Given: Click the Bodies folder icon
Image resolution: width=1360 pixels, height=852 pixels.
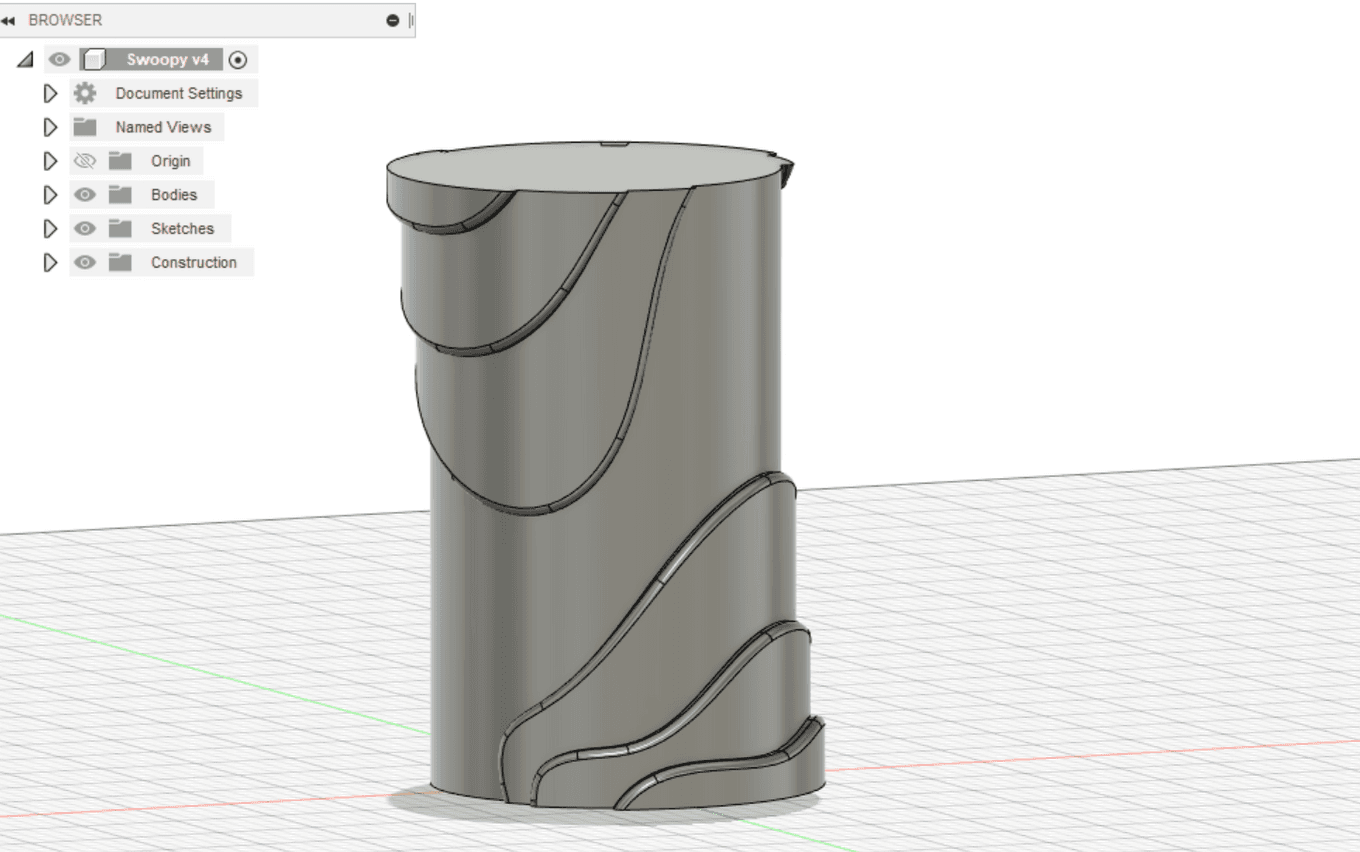Looking at the screenshot, I should pyautogui.click(x=121, y=195).
